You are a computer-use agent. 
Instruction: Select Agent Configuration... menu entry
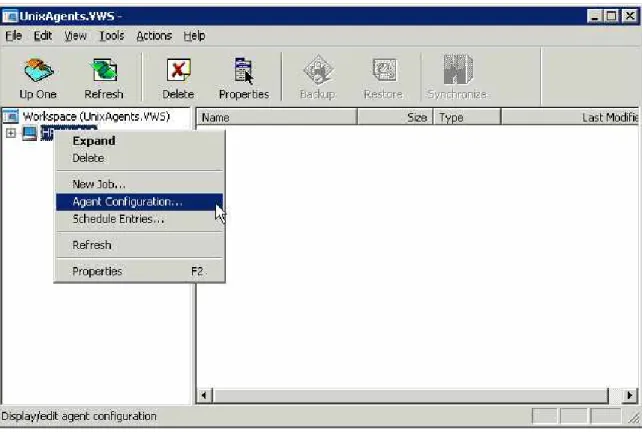[x=139, y=202]
